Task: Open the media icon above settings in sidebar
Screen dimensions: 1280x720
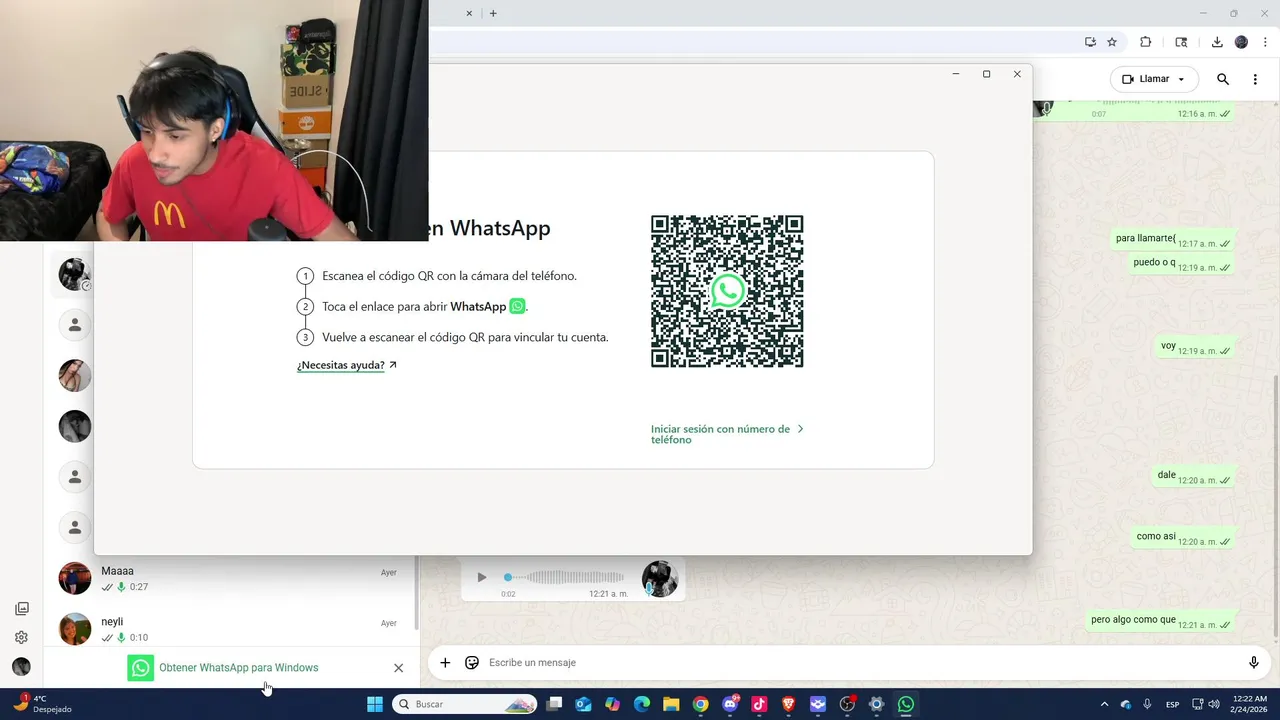Action: 21,609
